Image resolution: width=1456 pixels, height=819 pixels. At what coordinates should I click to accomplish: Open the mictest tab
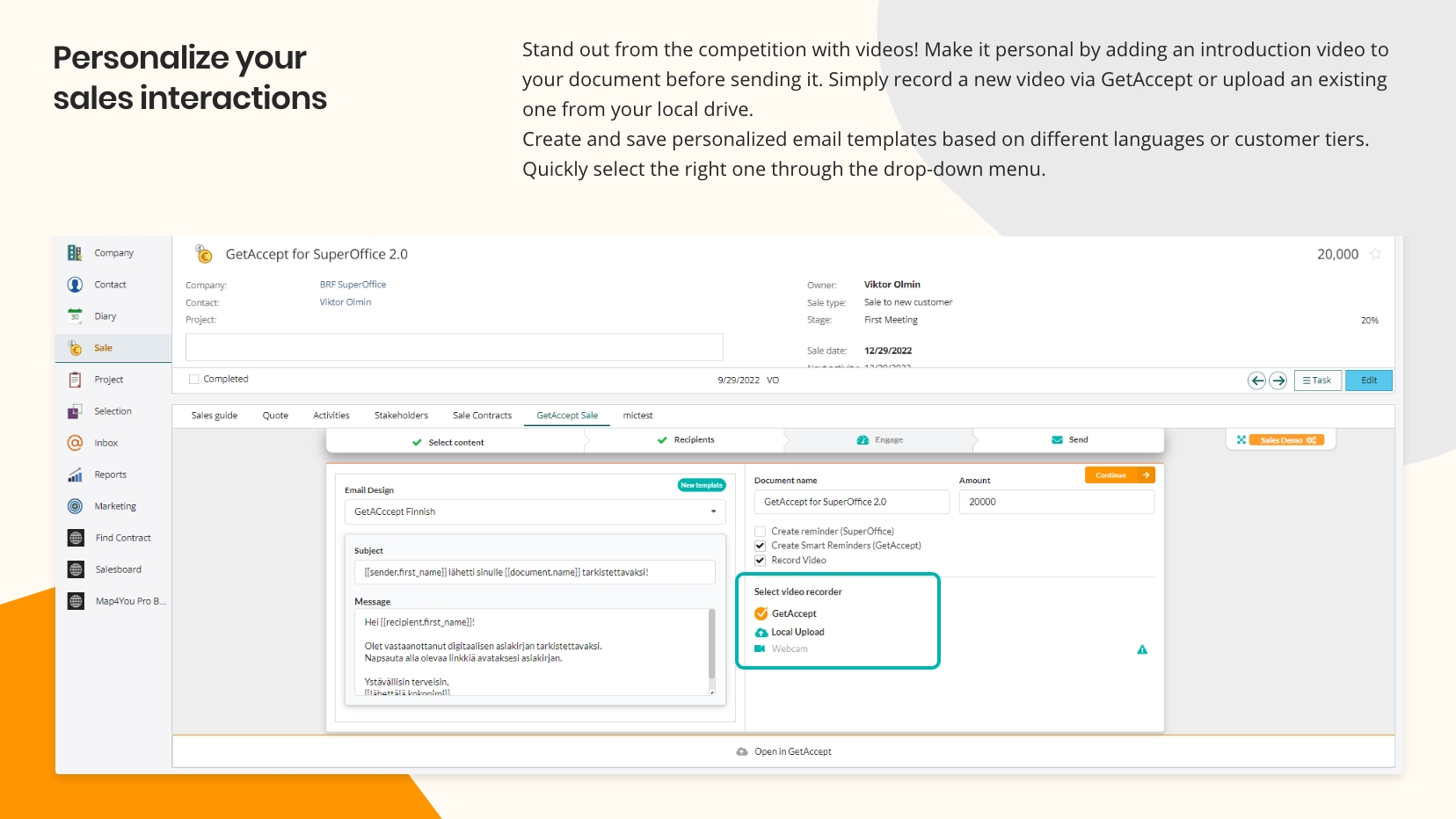pyautogui.click(x=637, y=416)
